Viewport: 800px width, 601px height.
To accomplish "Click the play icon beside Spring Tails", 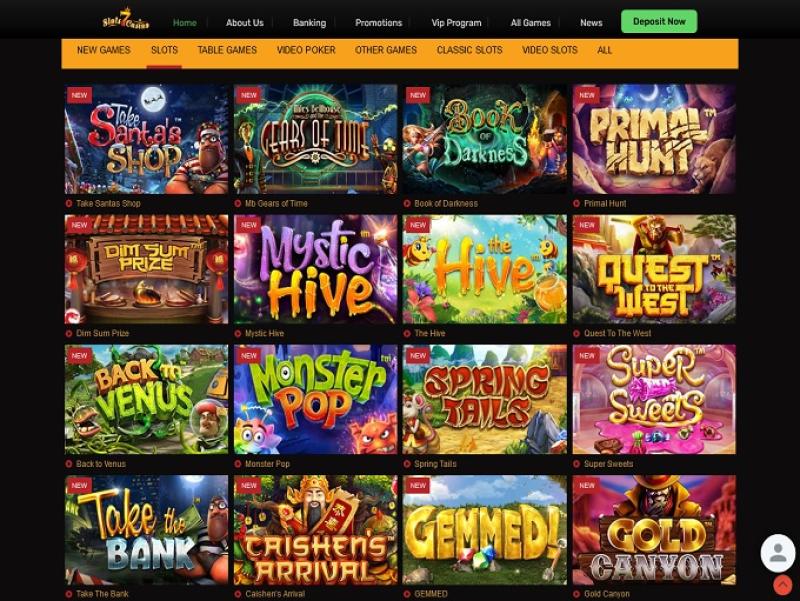I will (x=407, y=464).
